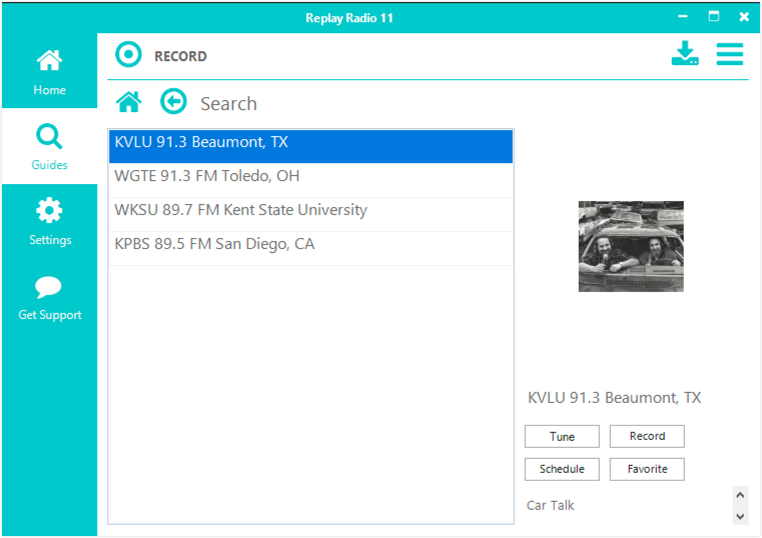Viewport: 762px width, 538px height.
Task: Click the RECORD header label
Action: pos(180,56)
